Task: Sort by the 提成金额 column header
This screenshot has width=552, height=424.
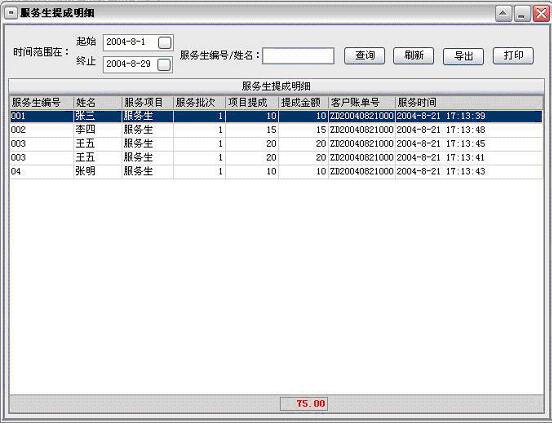Action: (x=303, y=102)
